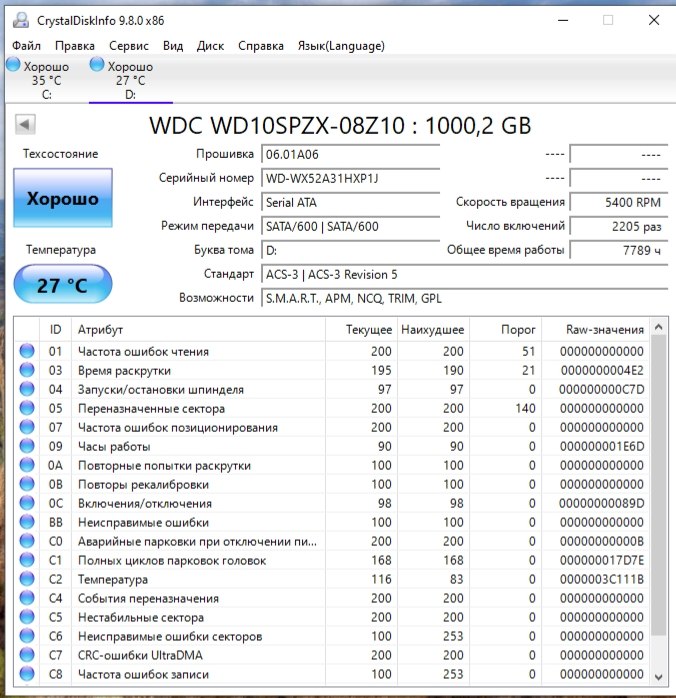676x698 pixels.
Task: Click status orb for attribute 0B recalibration retries
Action: (x=27, y=484)
